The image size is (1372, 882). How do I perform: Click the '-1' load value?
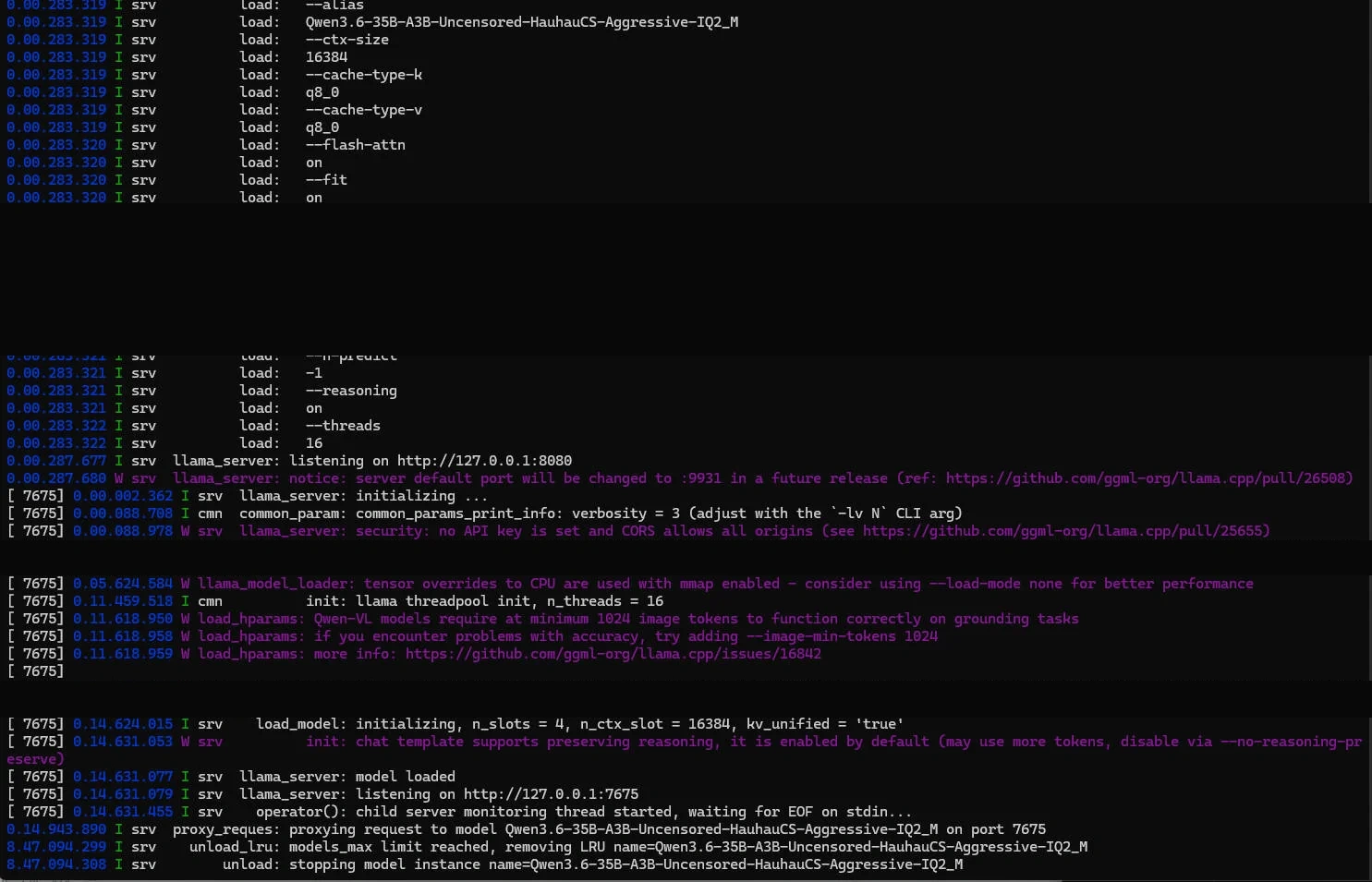click(x=314, y=373)
